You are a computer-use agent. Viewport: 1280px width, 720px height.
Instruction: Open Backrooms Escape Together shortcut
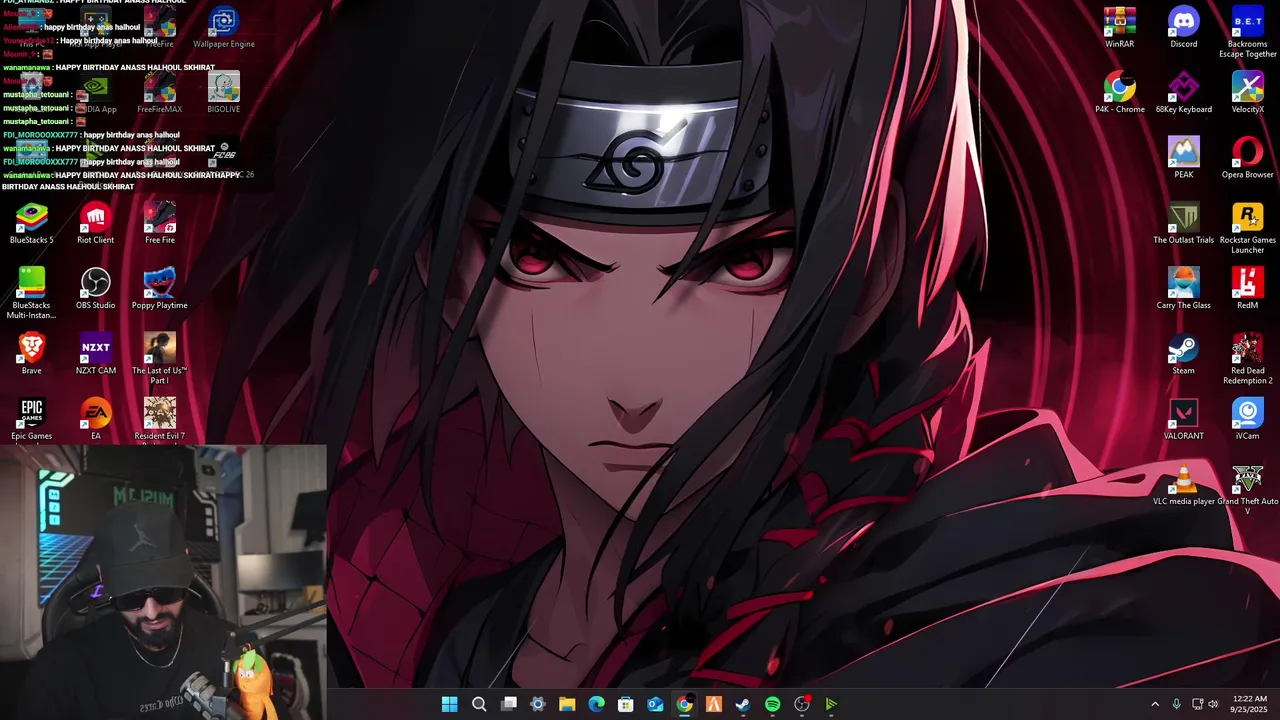click(1247, 33)
